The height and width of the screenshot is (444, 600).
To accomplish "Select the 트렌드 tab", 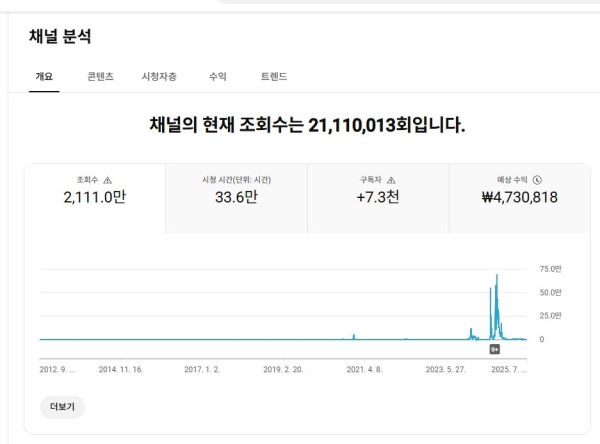I will click(273, 76).
